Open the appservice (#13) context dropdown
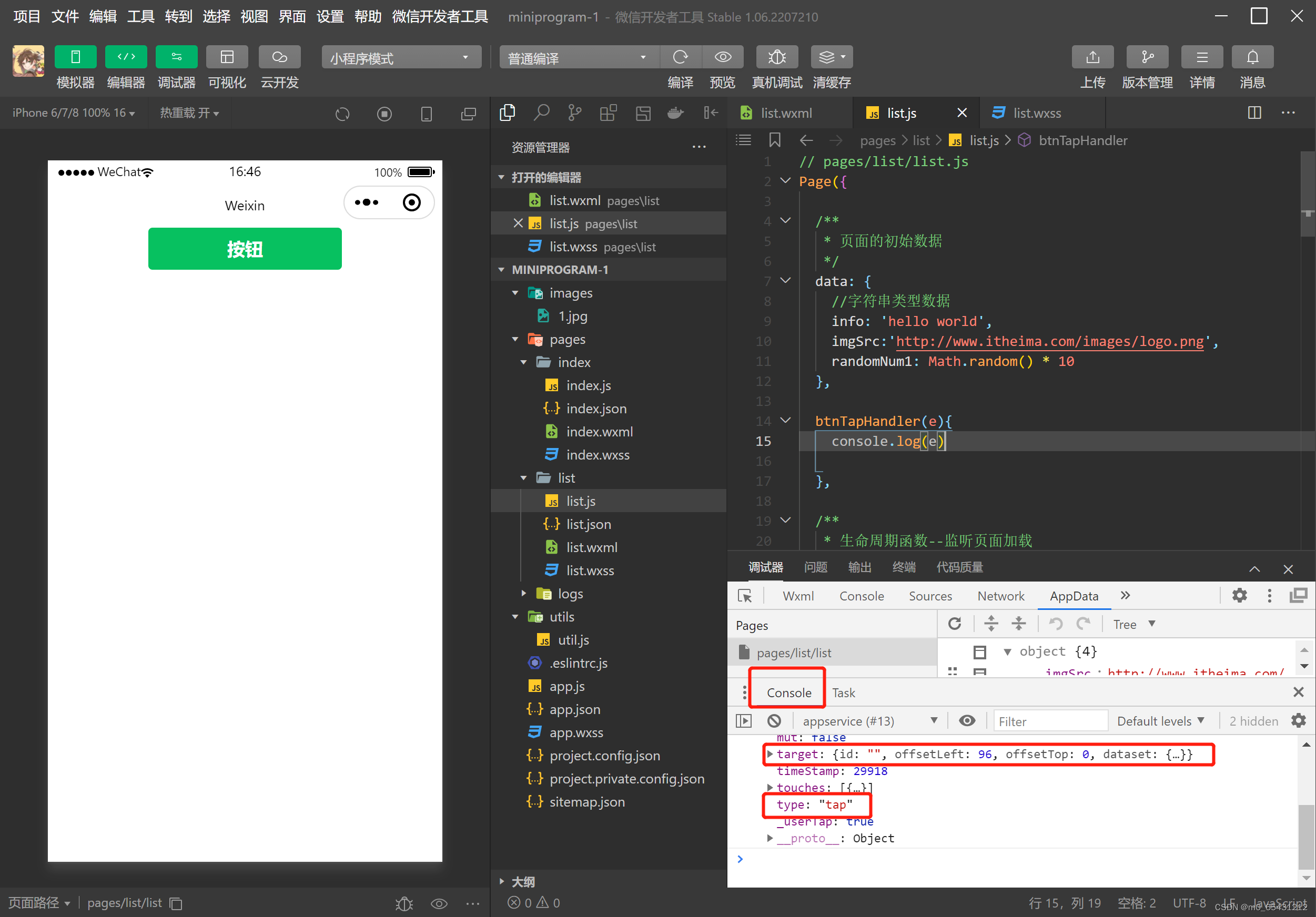The height and width of the screenshot is (917, 1316). click(x=869, y=720)
